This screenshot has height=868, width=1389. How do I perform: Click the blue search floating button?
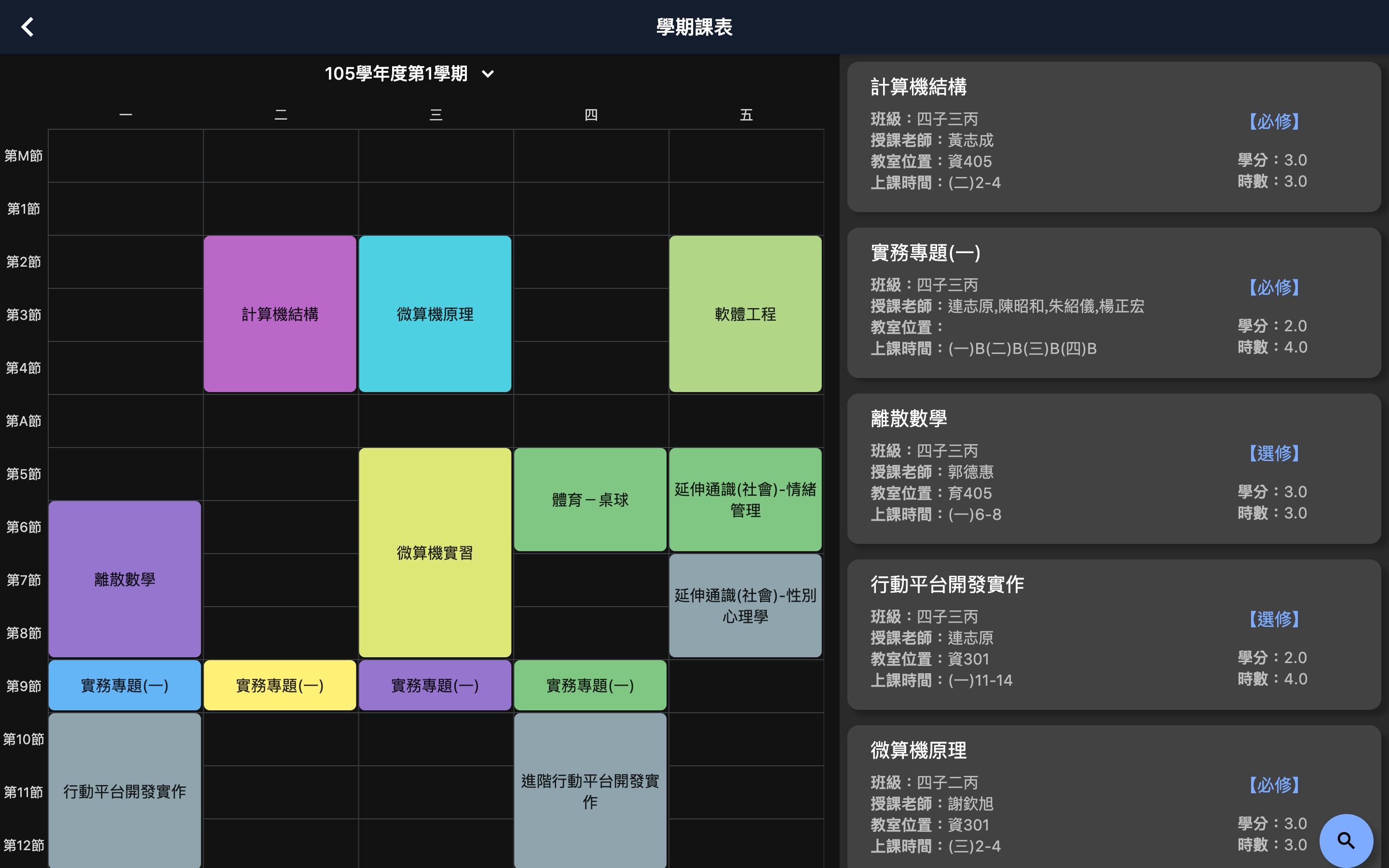click(x=1346, y=841)
